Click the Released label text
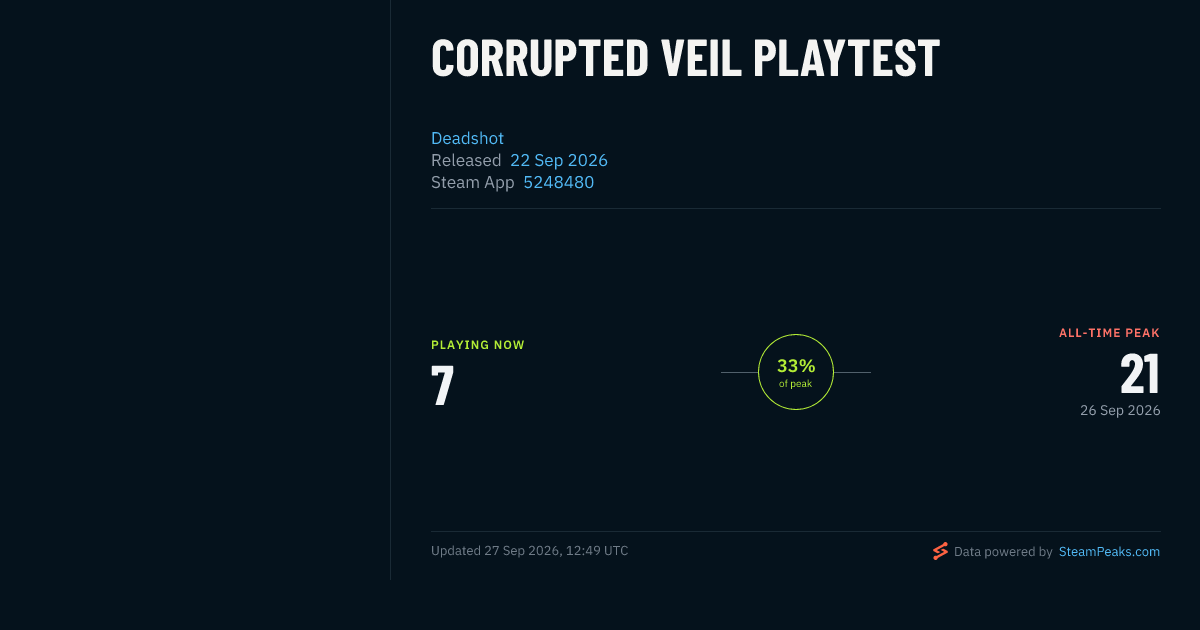Image resolution: width=1200 pixels, height=630 pixels. (x=466, y=160)
